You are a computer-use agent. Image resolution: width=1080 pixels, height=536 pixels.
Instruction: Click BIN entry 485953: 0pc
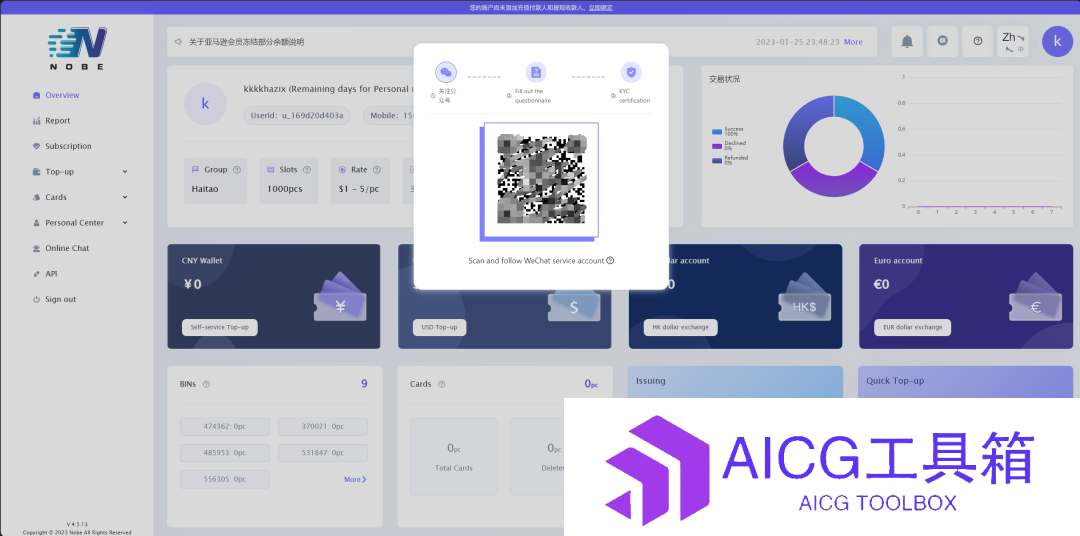point(225,453)
